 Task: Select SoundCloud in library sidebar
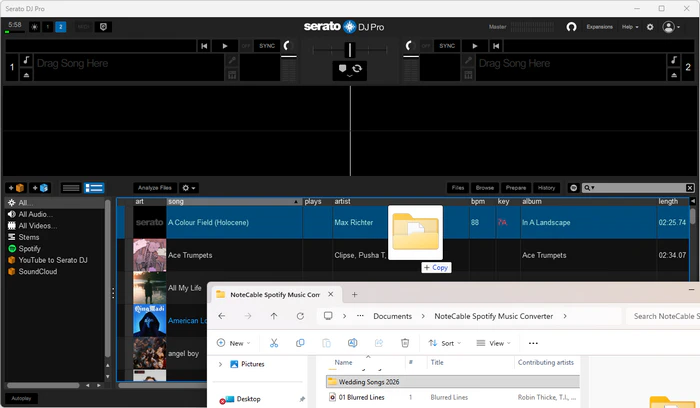pos(55,272)
